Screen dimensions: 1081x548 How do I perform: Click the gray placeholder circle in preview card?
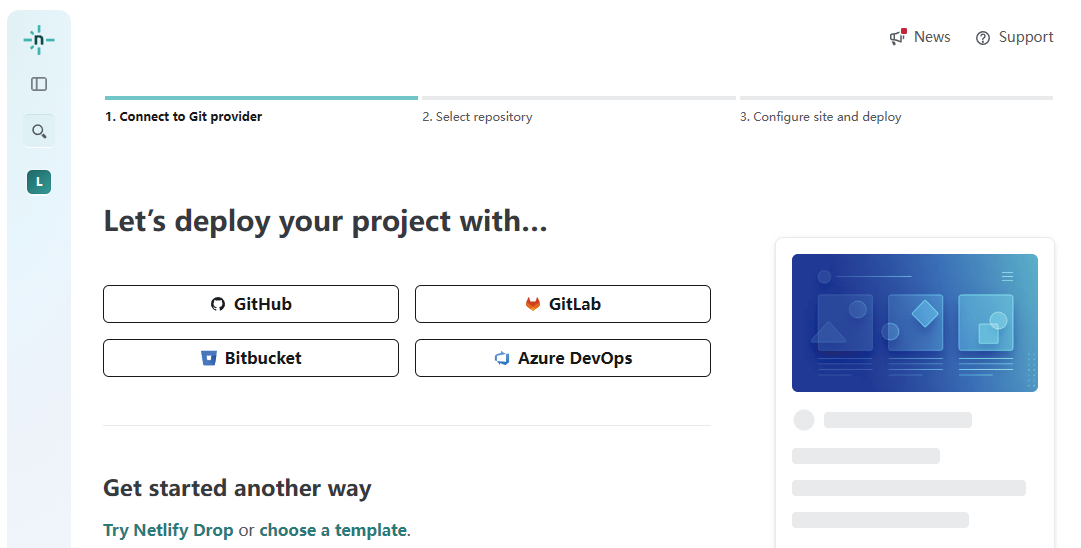click(x=804, y=420)
